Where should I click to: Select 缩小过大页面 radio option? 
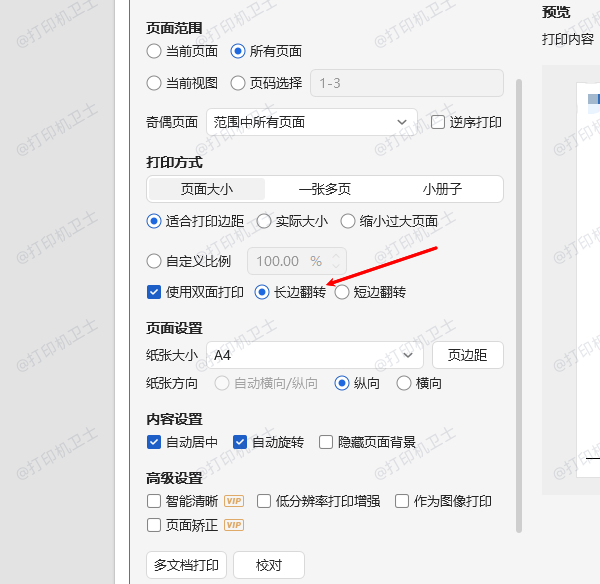click(x=348, y=221)
